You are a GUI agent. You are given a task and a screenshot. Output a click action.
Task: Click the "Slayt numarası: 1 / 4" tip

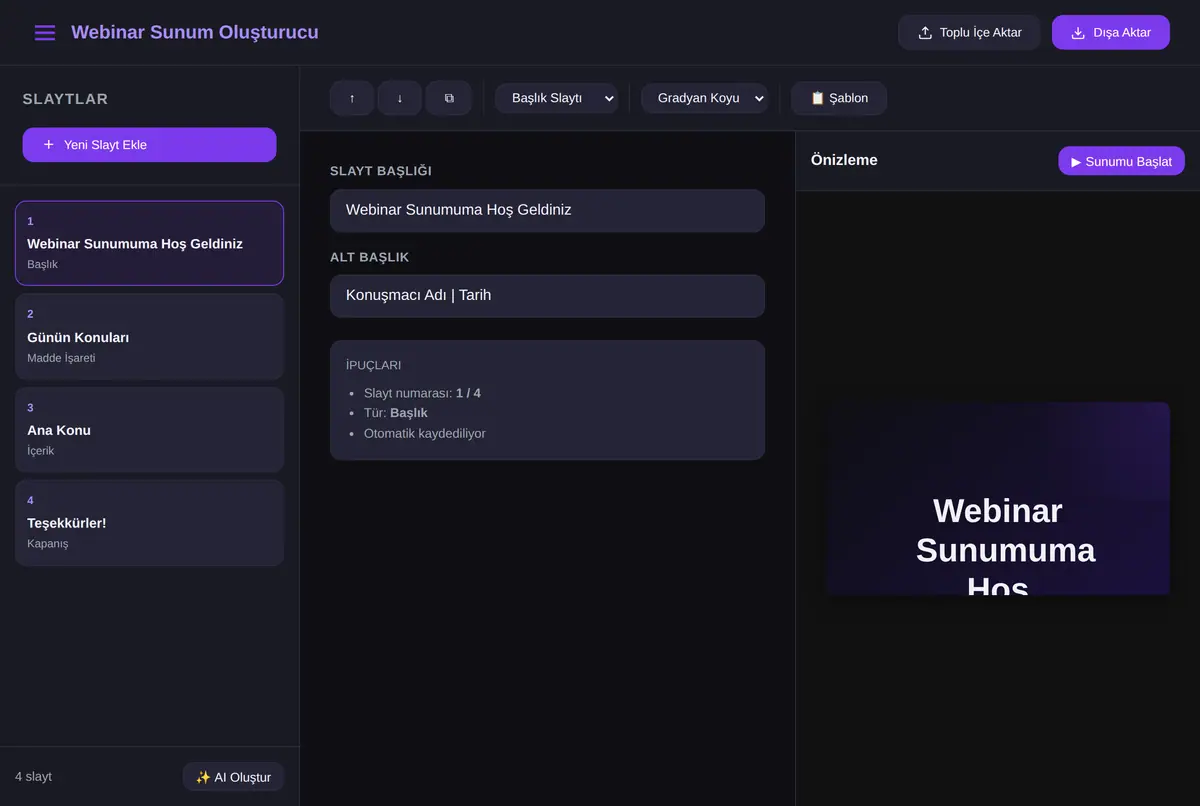pos(422,393)
